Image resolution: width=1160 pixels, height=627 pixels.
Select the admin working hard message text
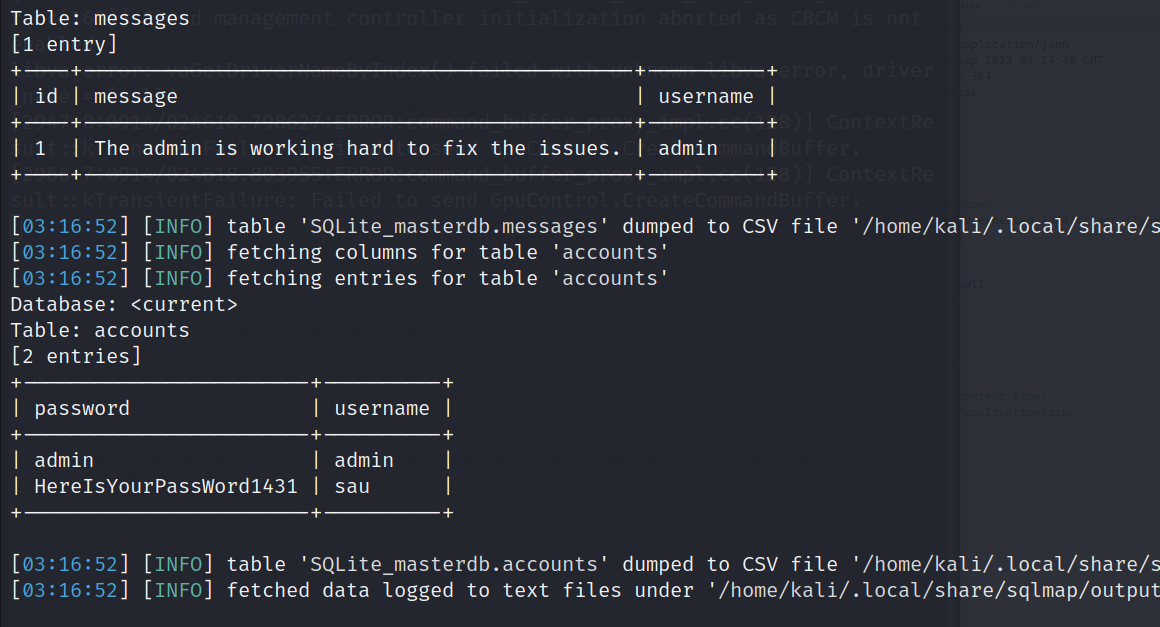coord(357,149)
